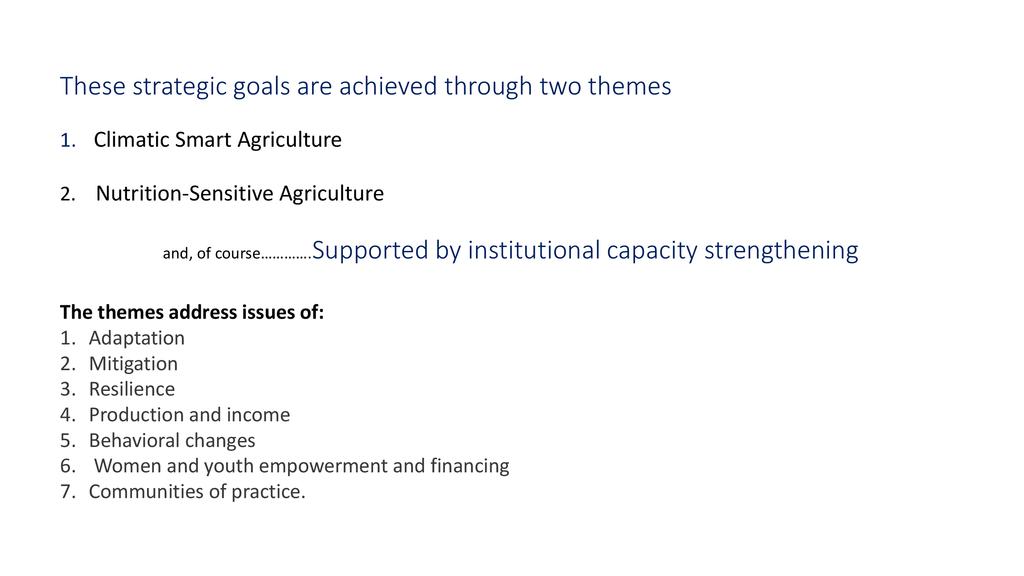The image size is (1024, 576).
Task: Click Women and youth empowerment and financing
Action: click(x=302, y=466)
